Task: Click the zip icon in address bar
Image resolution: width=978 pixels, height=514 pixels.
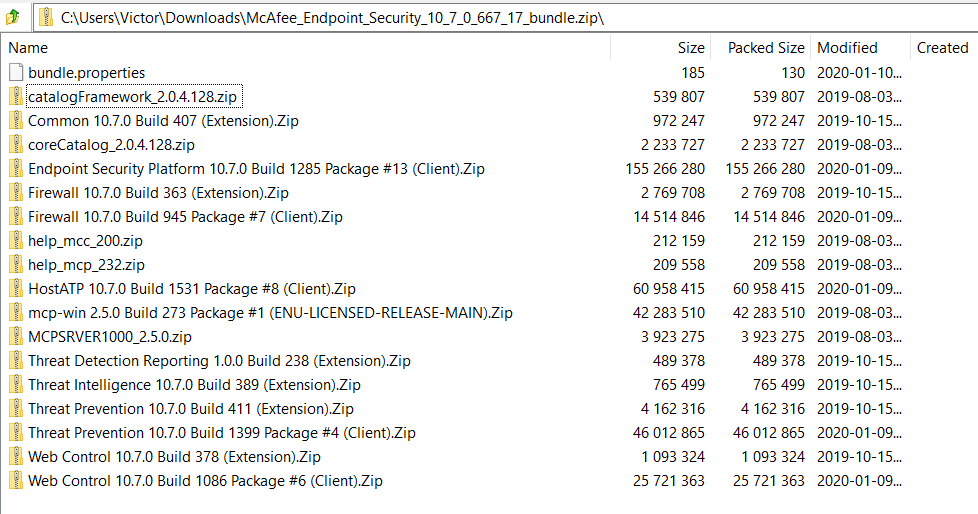Action: coord(46,17)
